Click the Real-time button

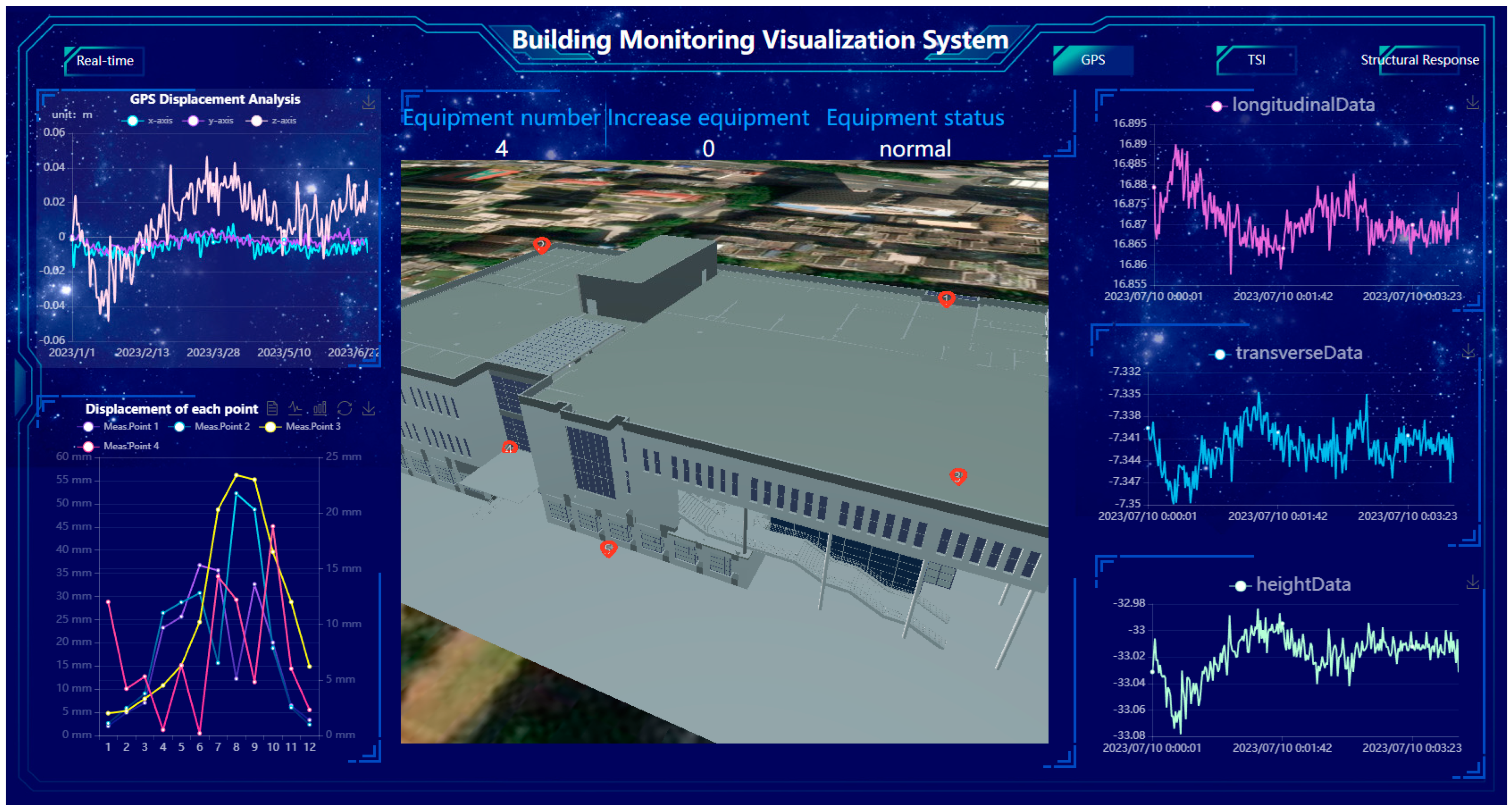105,61
